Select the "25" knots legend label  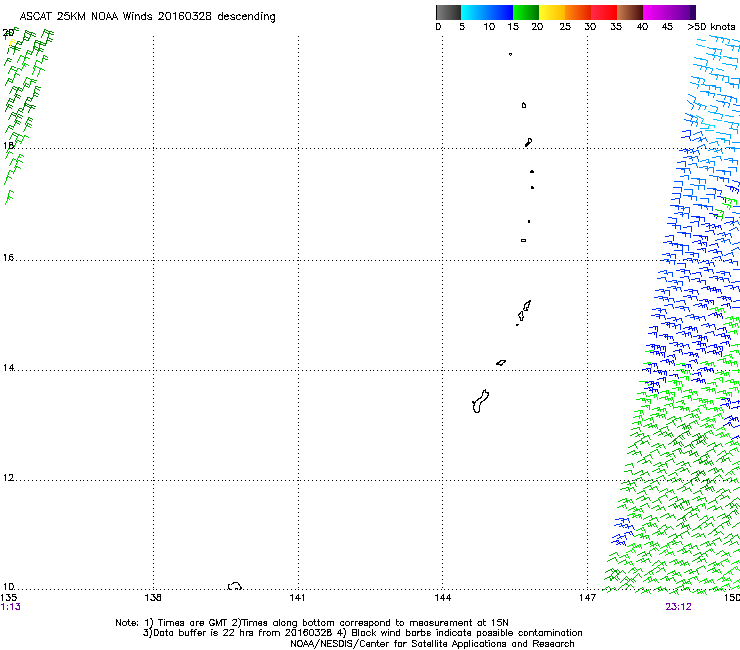[565, 27]
